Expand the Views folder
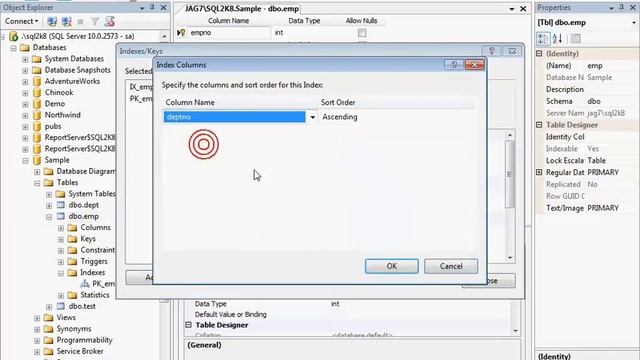640x360 pixels. point(37,318)
